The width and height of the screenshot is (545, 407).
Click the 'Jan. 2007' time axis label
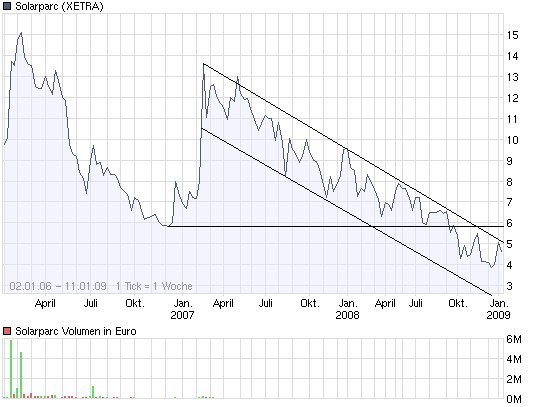(x=182, y=309)
